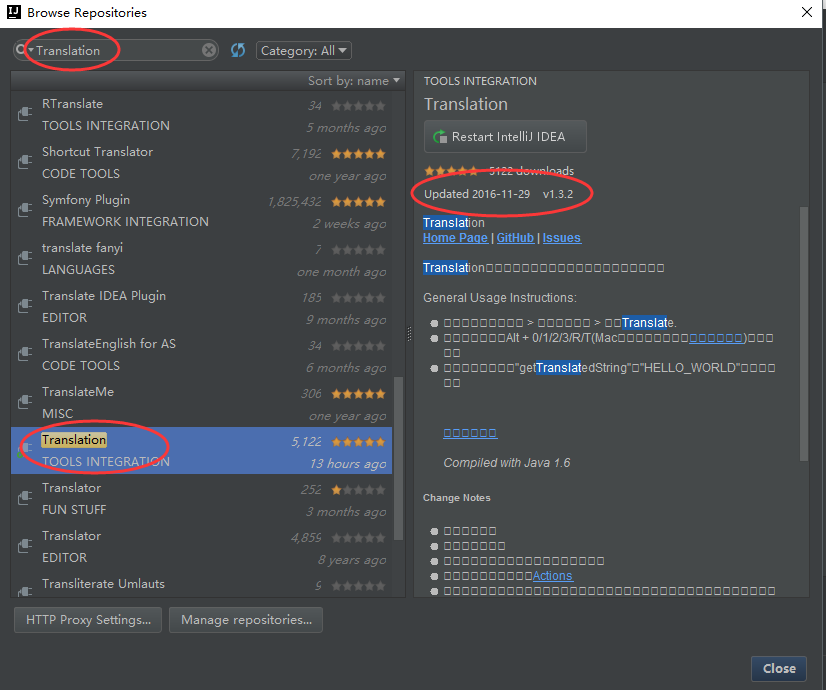Click the translate fanyi plugin icon
Viewport: 826px width, 690px height.
pos(25,258)
